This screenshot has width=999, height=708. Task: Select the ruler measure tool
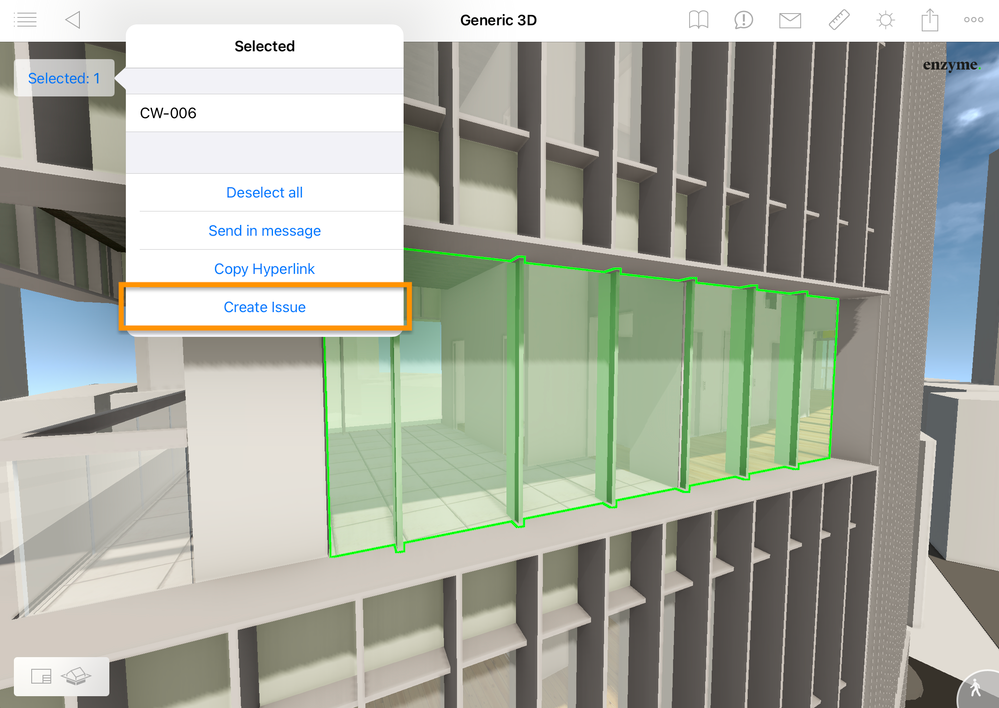click(838, 20)
